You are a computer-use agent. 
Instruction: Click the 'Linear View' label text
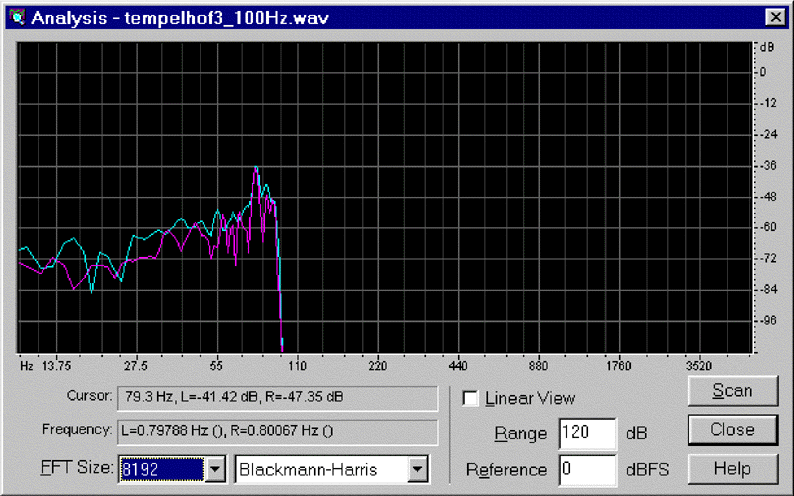pyautogui.click(x=530, y=399)
